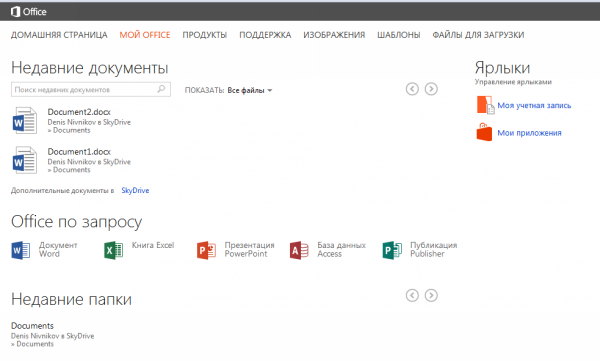Open Document2.docx Word file icon

[x=24, y=121]
